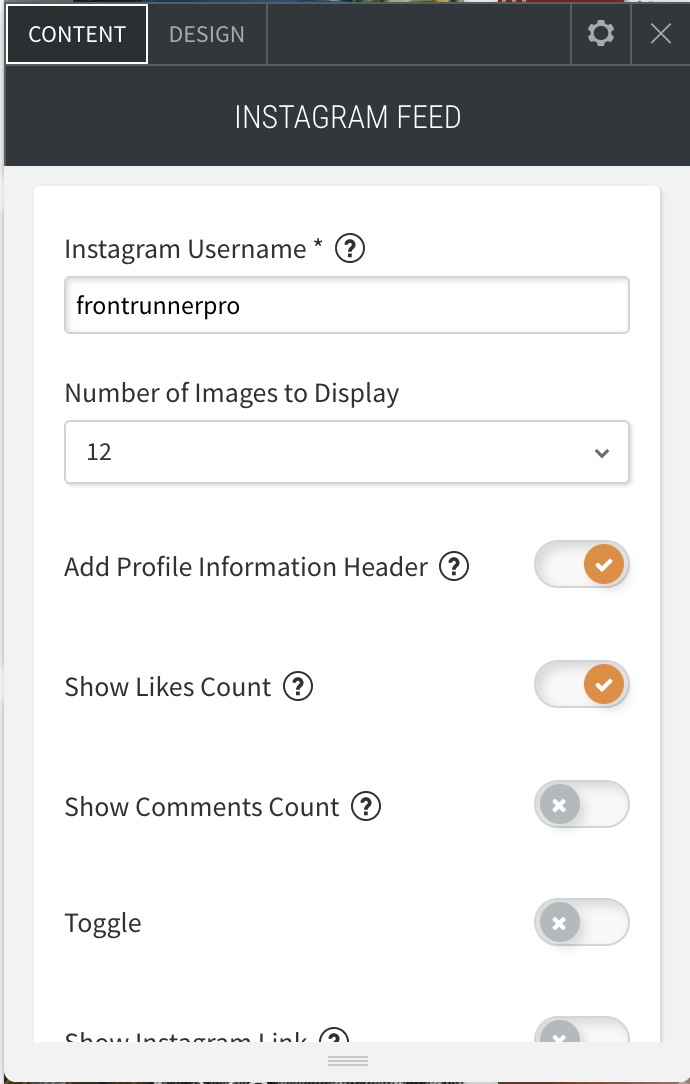View help tooltip for Show Likes Count
The image size is (690, 1084).
[298, 686]
